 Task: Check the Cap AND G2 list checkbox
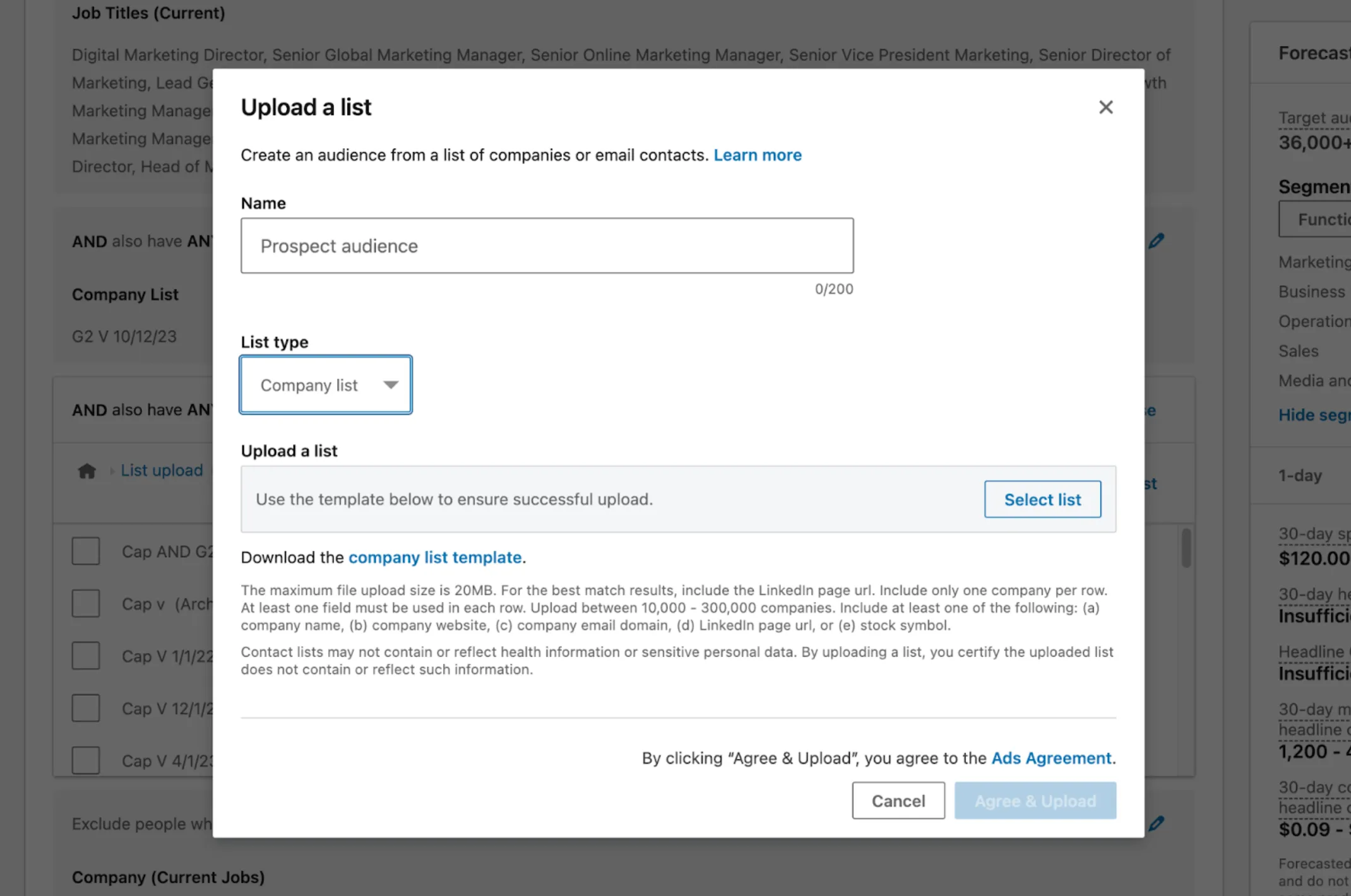pos(86,551)
